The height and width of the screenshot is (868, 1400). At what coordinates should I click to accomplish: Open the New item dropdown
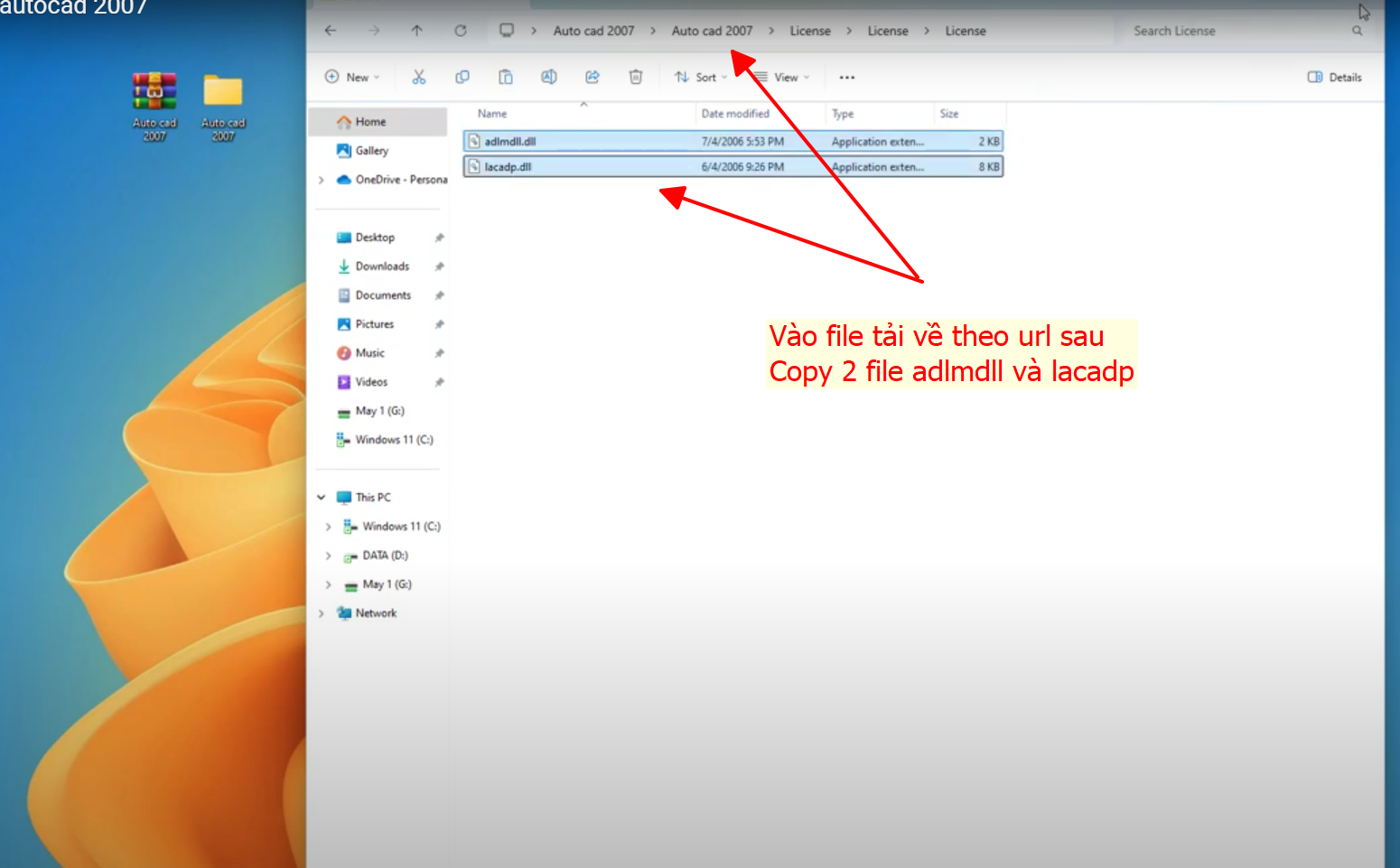point(353,77)
